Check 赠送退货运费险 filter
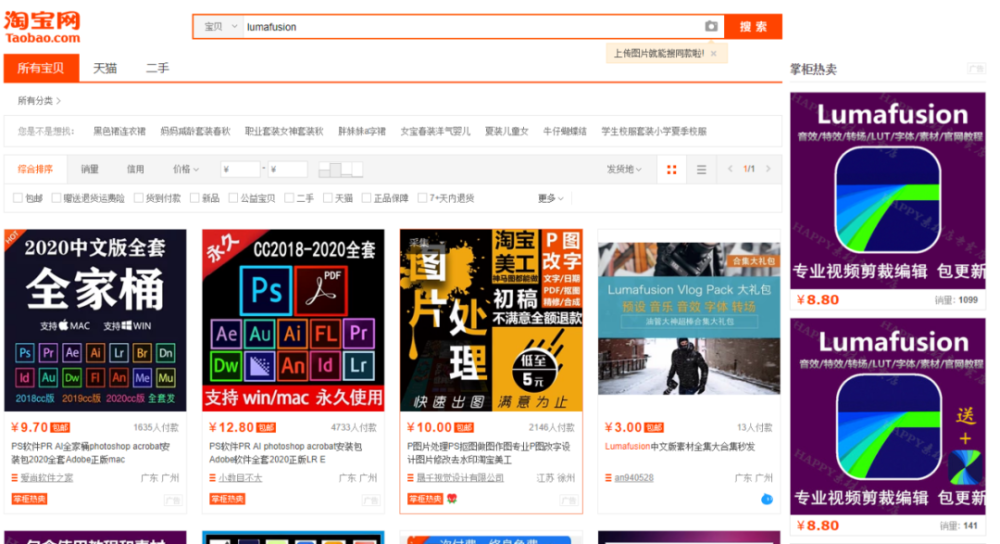This screenshot has height=544, width=1000. pos(56,198)
